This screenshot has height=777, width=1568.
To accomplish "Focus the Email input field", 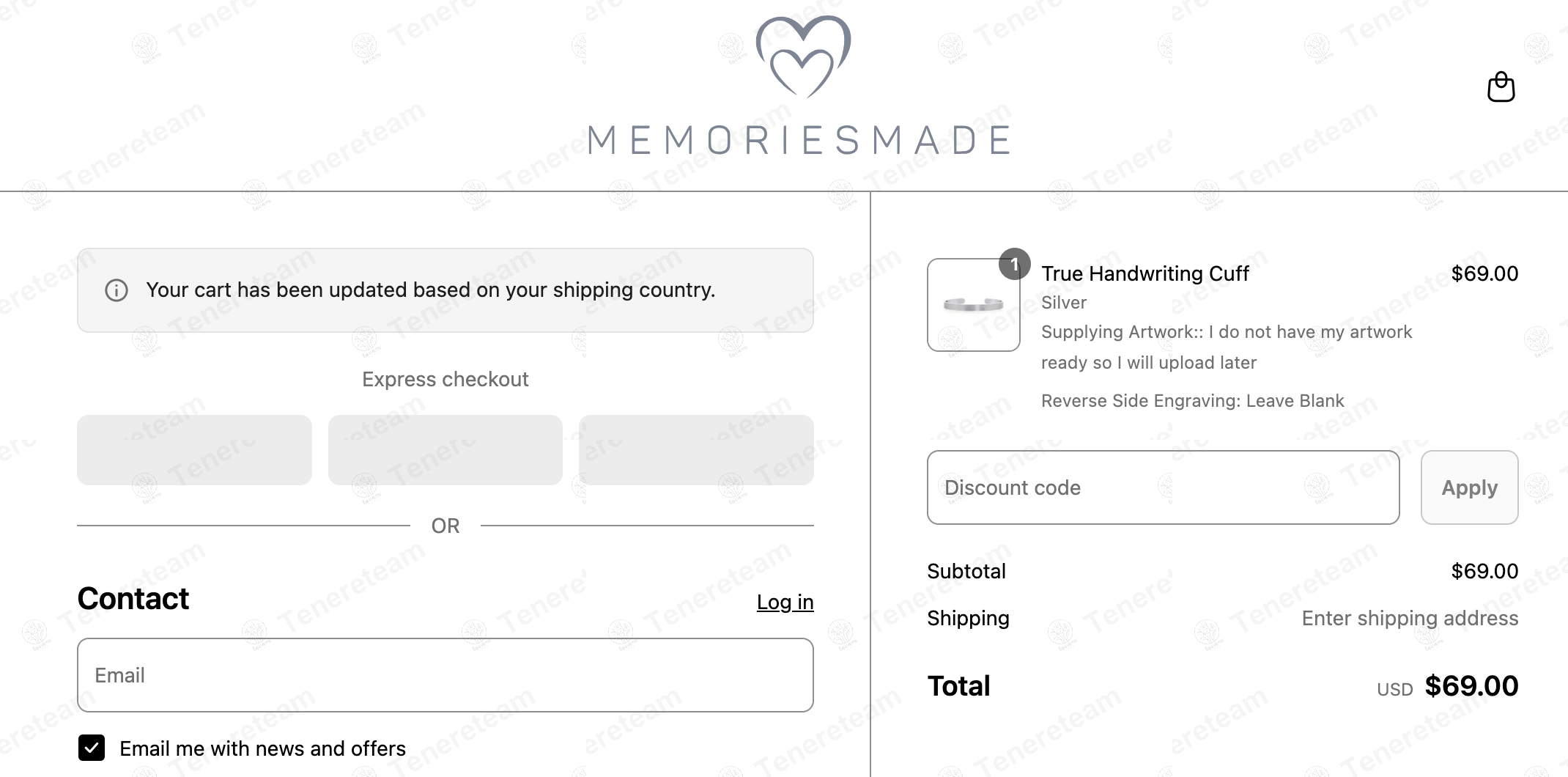I will tap(445, 675).
